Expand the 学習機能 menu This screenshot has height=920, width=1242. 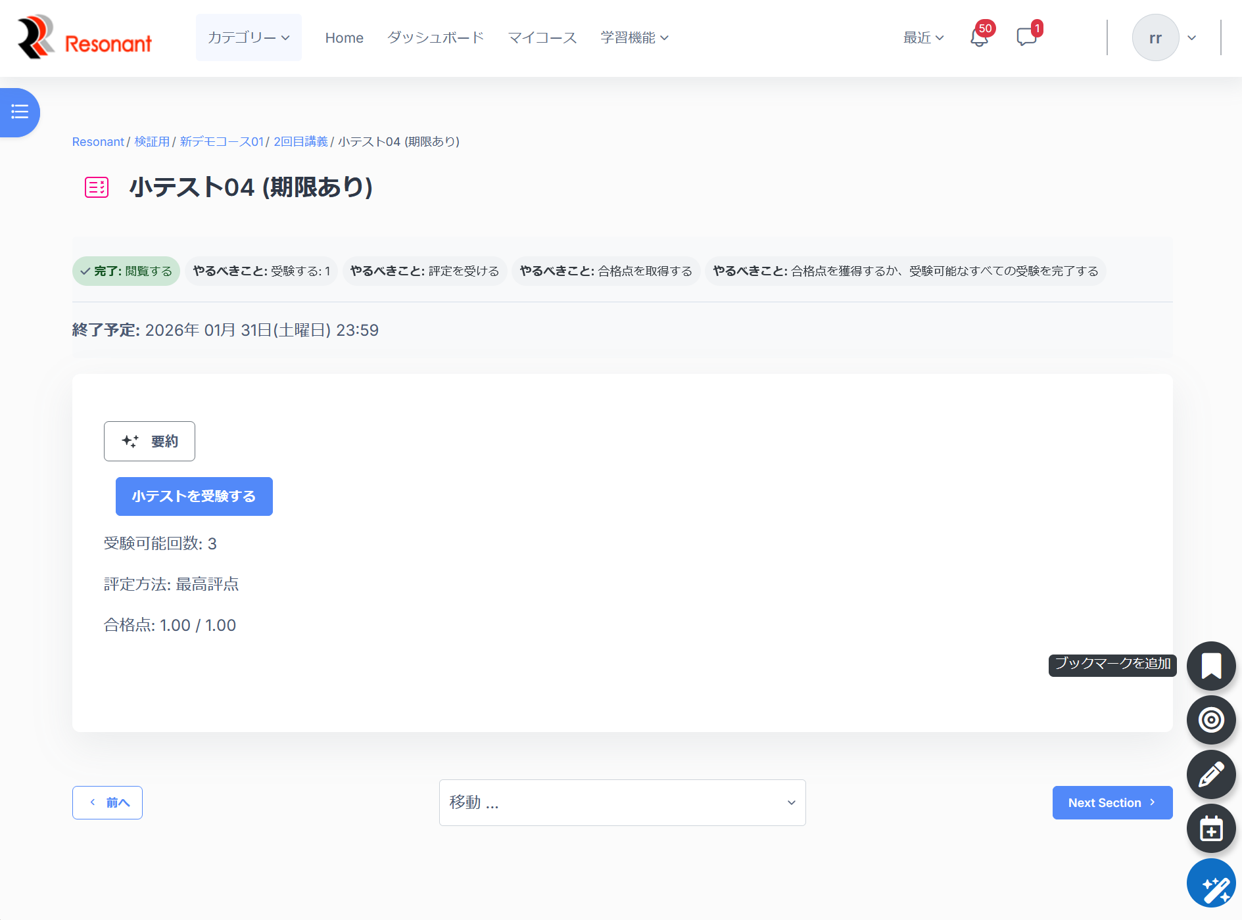click(x=634, y=38)
